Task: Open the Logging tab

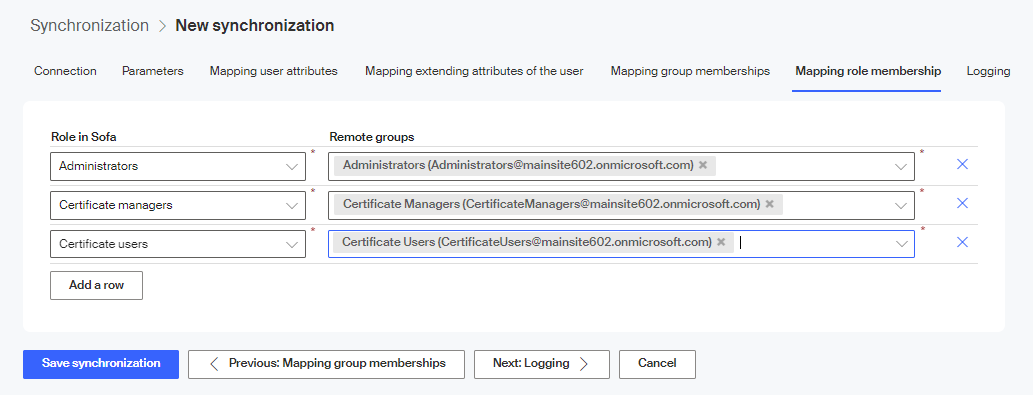Action: point(988,71)
